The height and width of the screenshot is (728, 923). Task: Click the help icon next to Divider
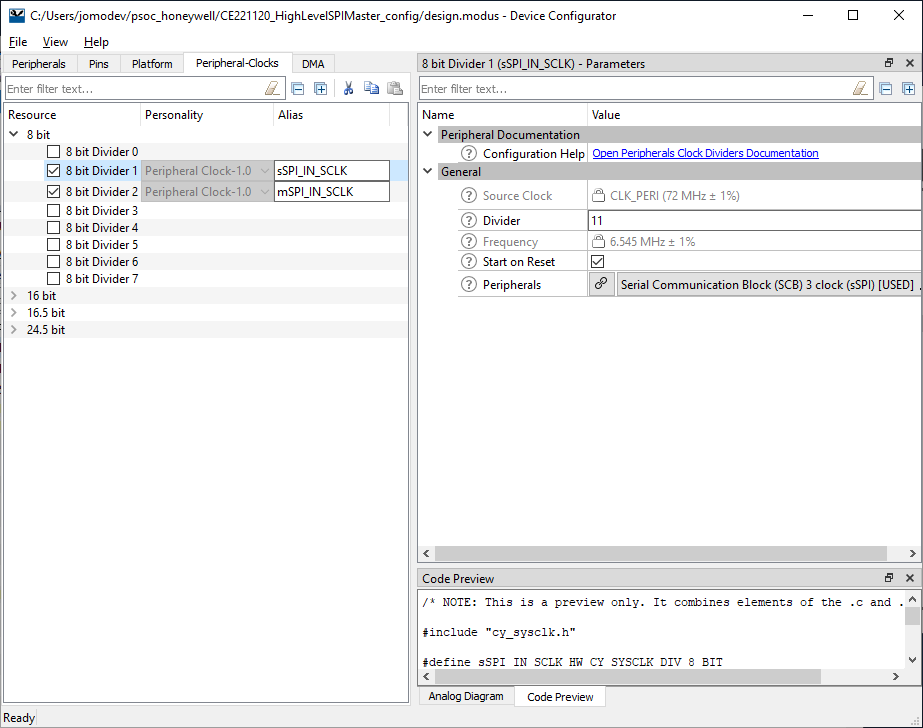[468, 220]
